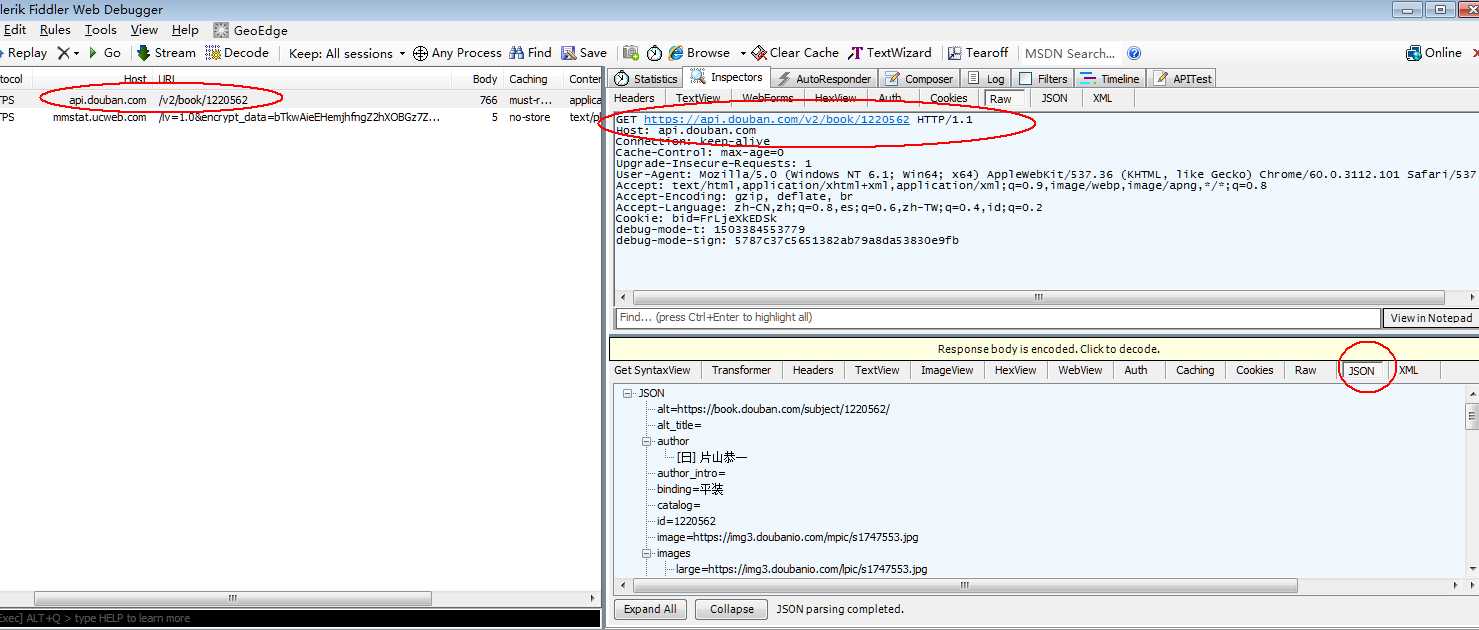This screenshot has height=630, width=1479.
Task: Collapse the images tree node
Action: pyautogui.click(x=647, y=553)
